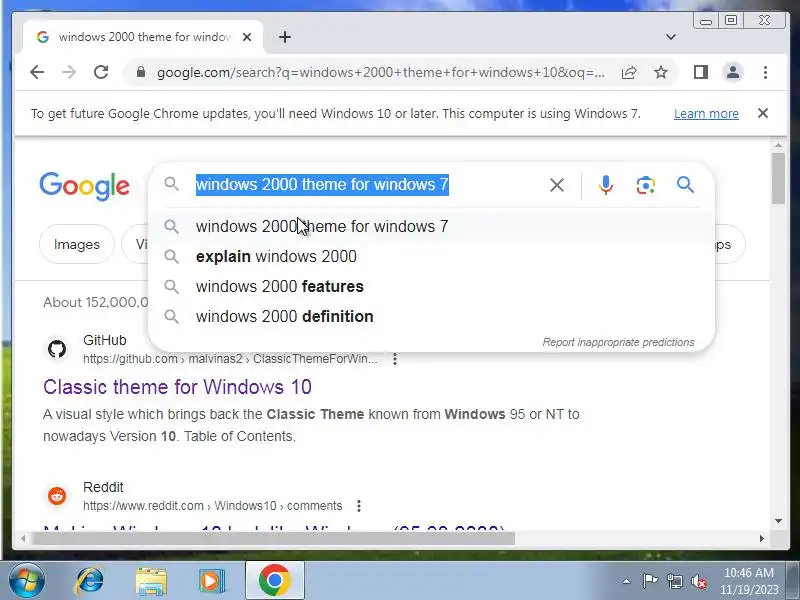Click the forward navigation arrow
The image size is (800, 600).
(x=68, y=72)
